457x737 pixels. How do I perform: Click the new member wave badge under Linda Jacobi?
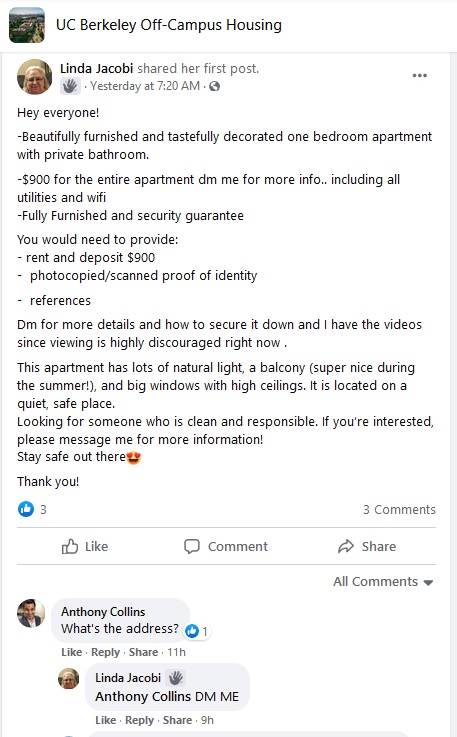[x=70, y=86]
